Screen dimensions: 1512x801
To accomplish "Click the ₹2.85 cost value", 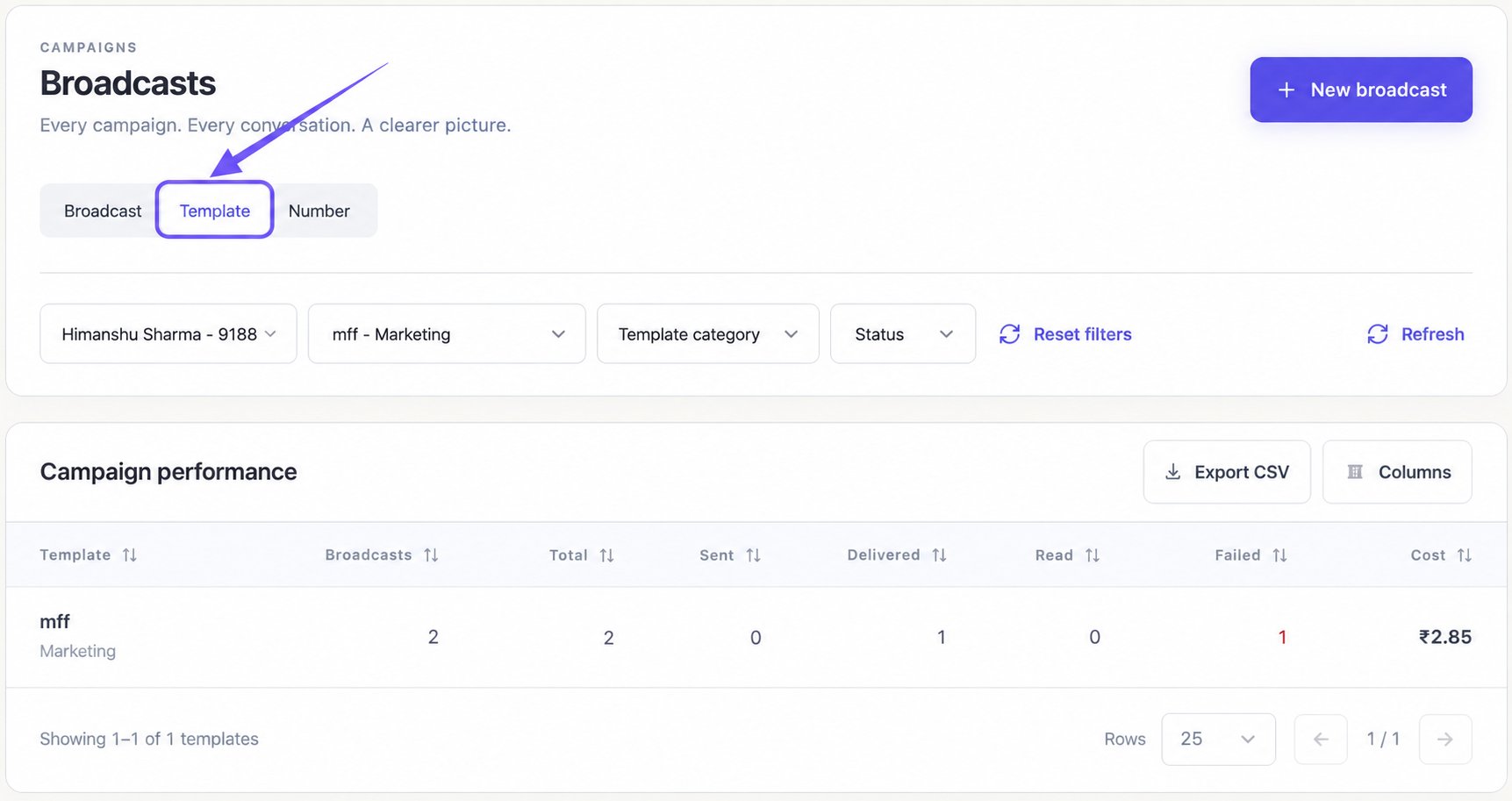I will [1445, 637].
